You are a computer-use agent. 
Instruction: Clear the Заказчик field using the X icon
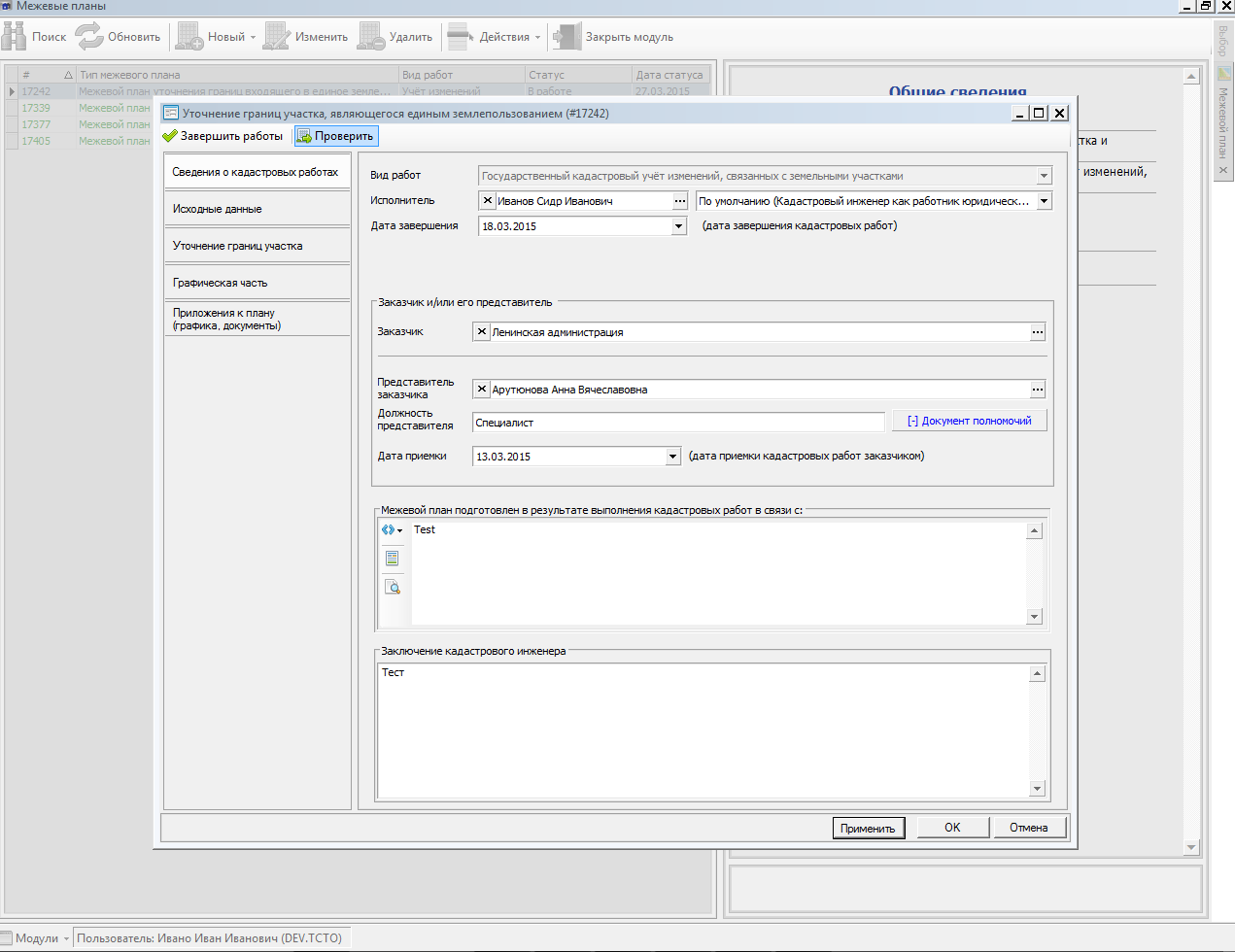(x=482, y=332)
